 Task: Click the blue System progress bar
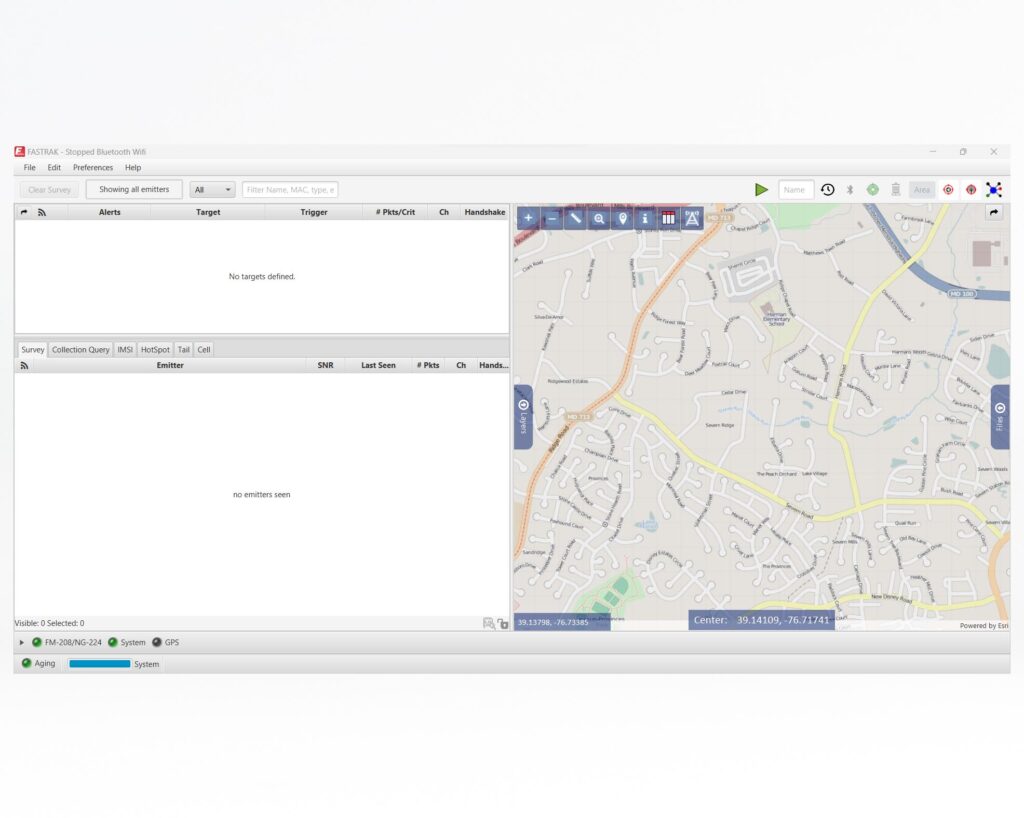99,664
